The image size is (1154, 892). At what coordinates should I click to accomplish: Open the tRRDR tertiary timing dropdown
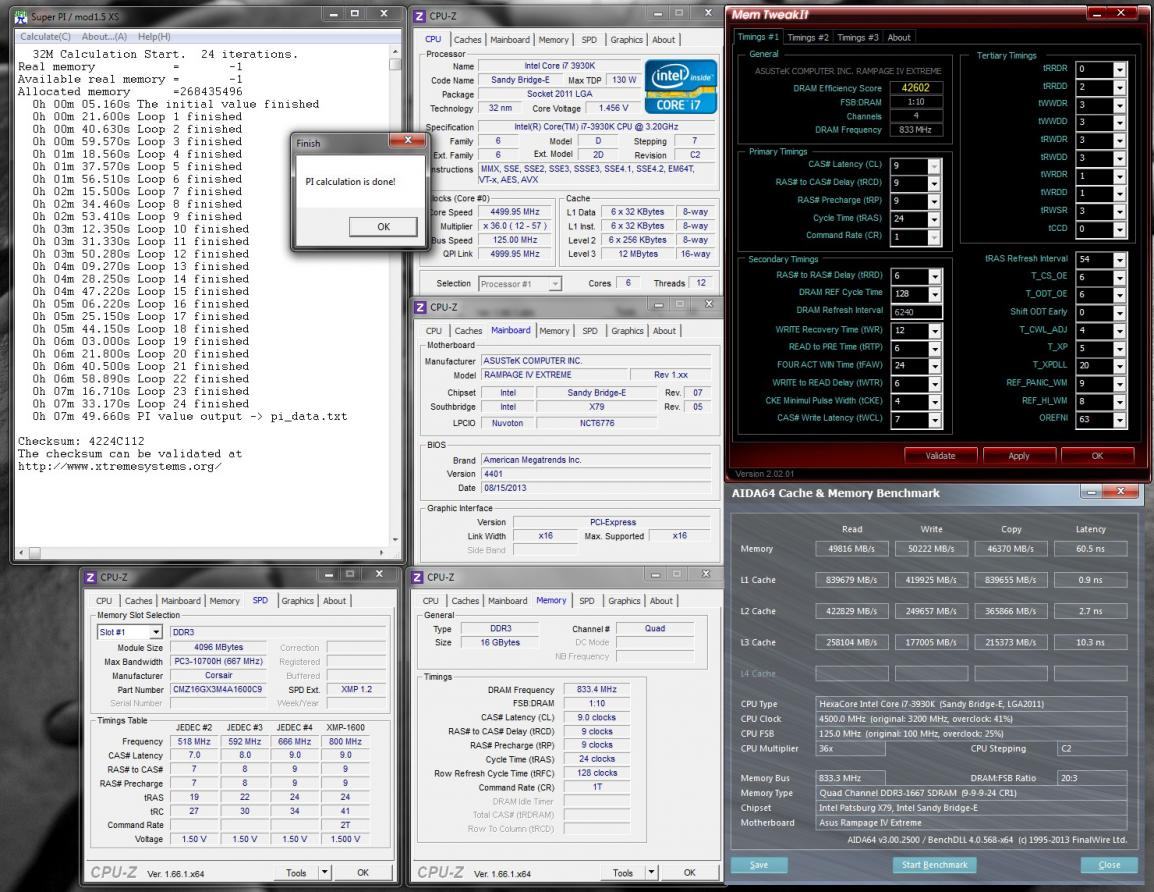point(1119,69)
